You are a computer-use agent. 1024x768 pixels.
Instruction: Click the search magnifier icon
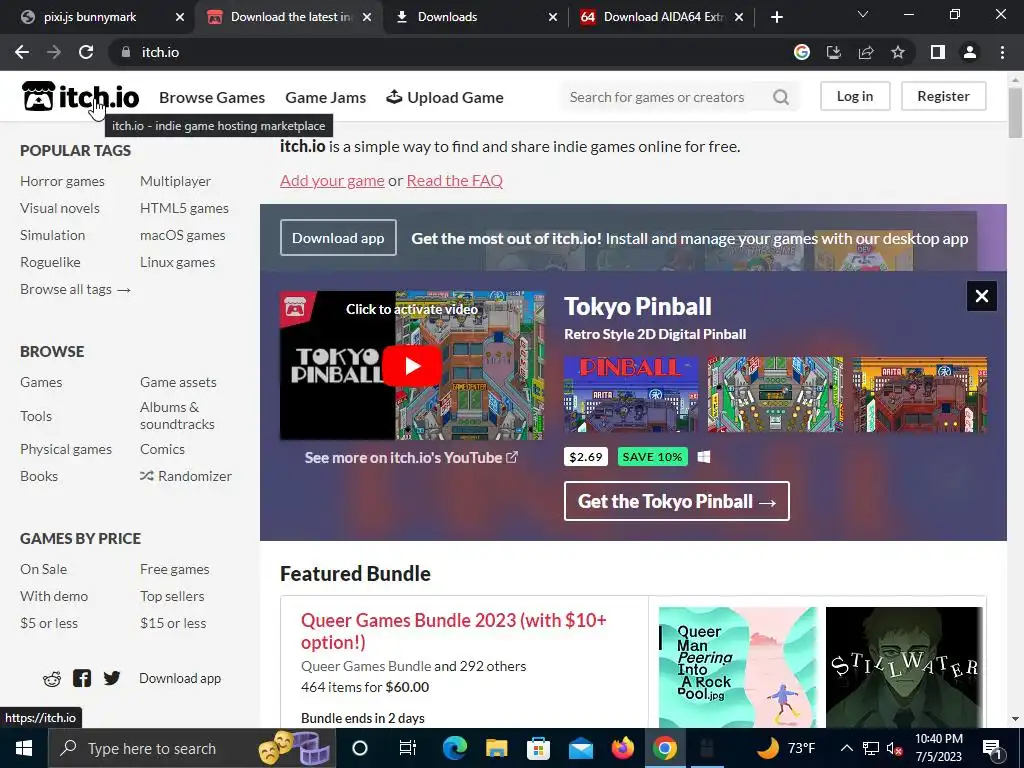780,97
